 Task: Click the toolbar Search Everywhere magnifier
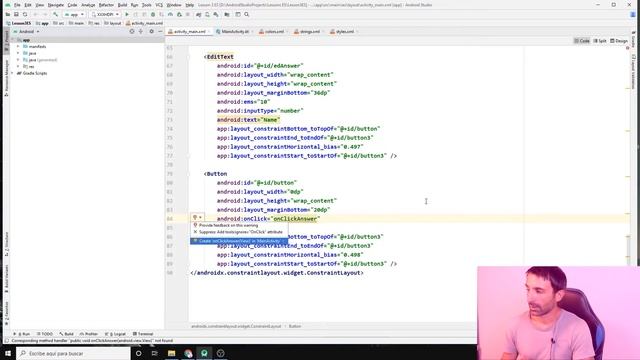247,14
